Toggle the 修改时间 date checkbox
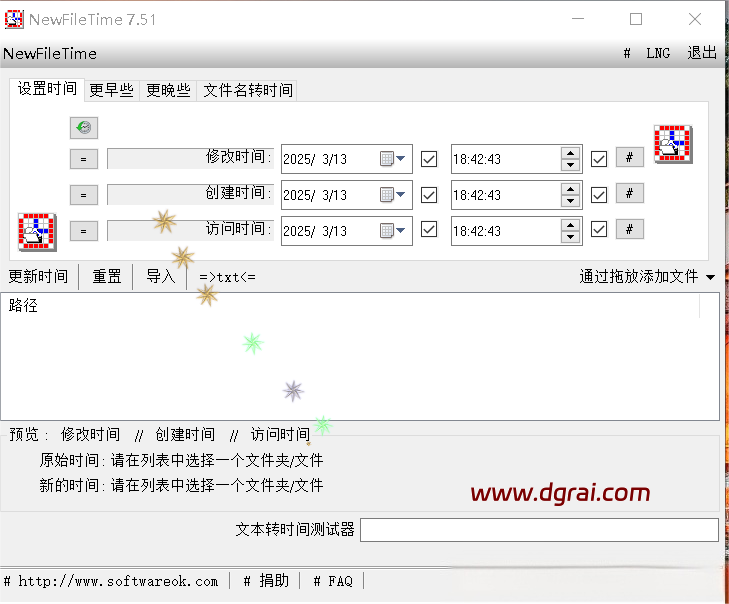The width and height of the screenshot is (729, 604). [429, 158]
